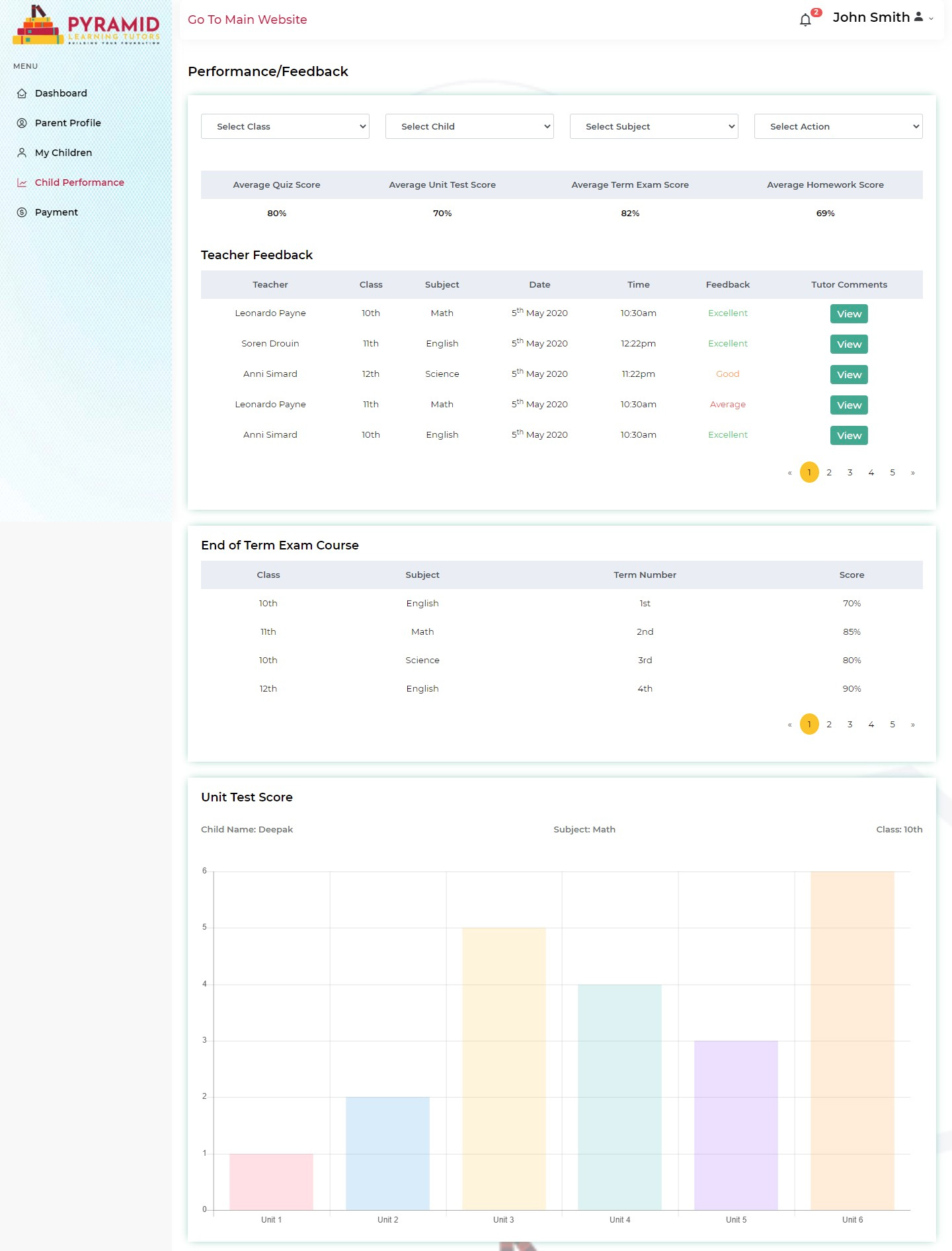Open the Select Action dropdown
This screenshot has width=952, height=1251.
[x=838, y=126]
